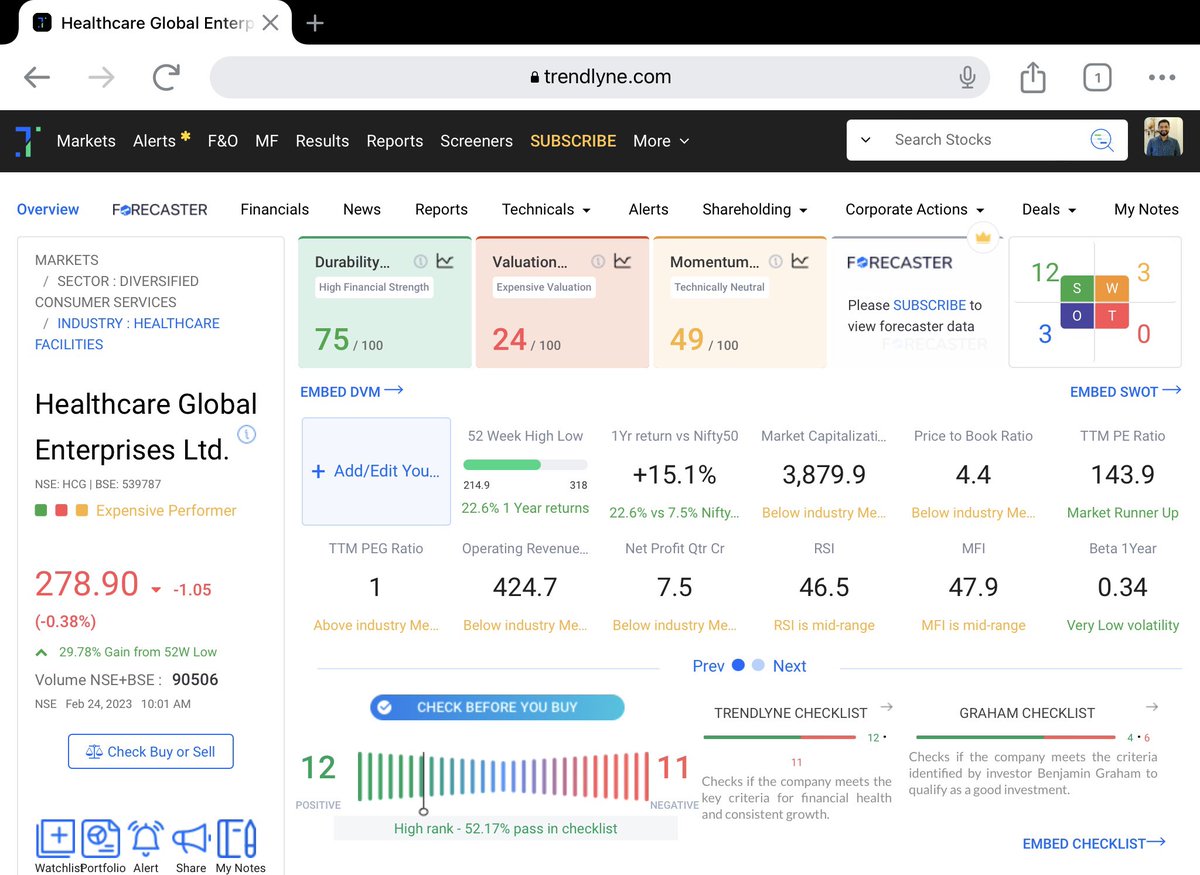This screenshot has width=1200, height=875.
Task: Click the SUBSCRIBE link in Forecaster card
Action: click(930, 305)
